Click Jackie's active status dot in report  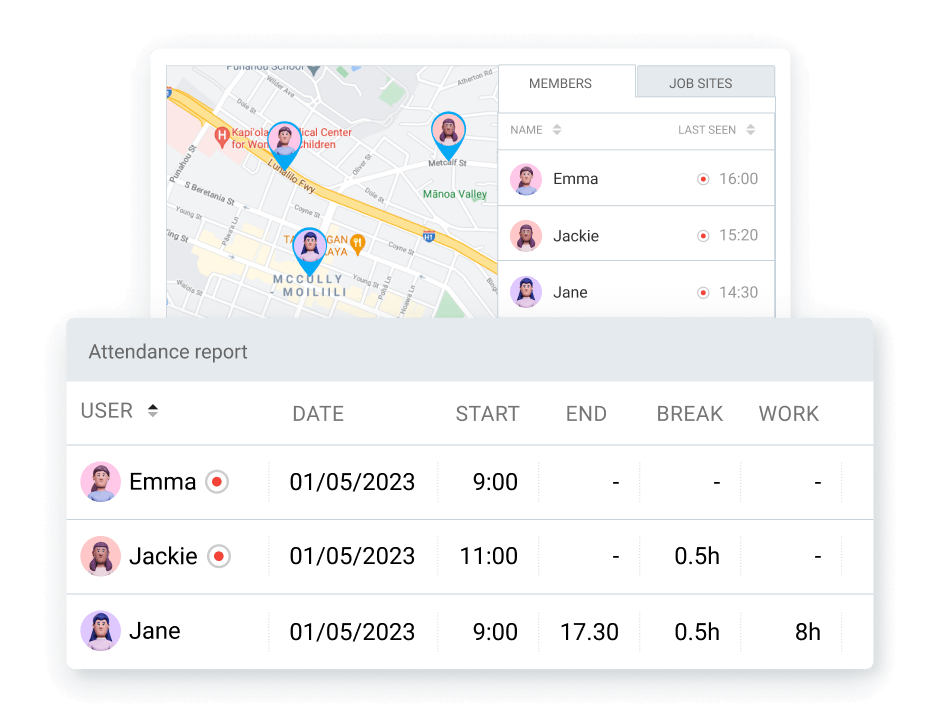(219, 556)
